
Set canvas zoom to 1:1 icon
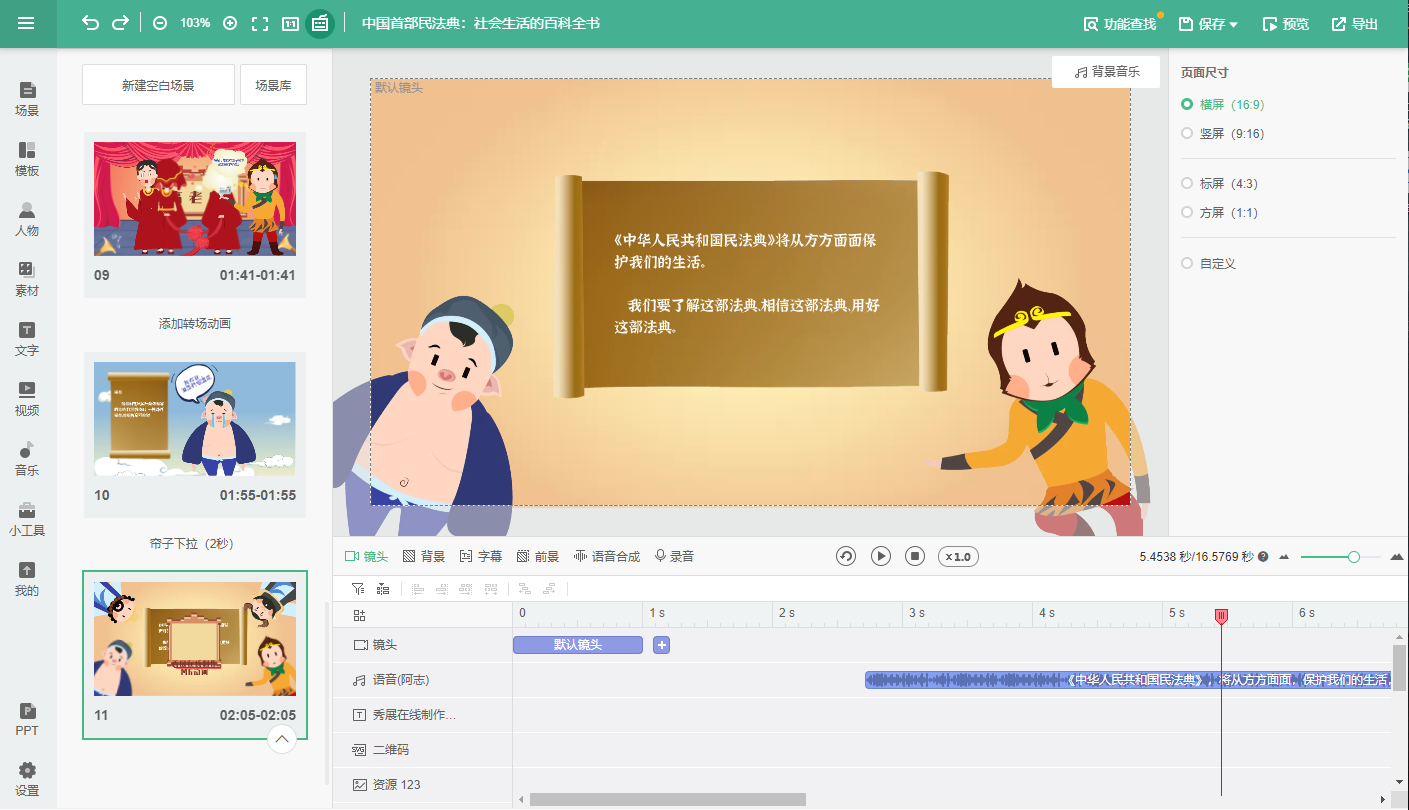point(290,23)
